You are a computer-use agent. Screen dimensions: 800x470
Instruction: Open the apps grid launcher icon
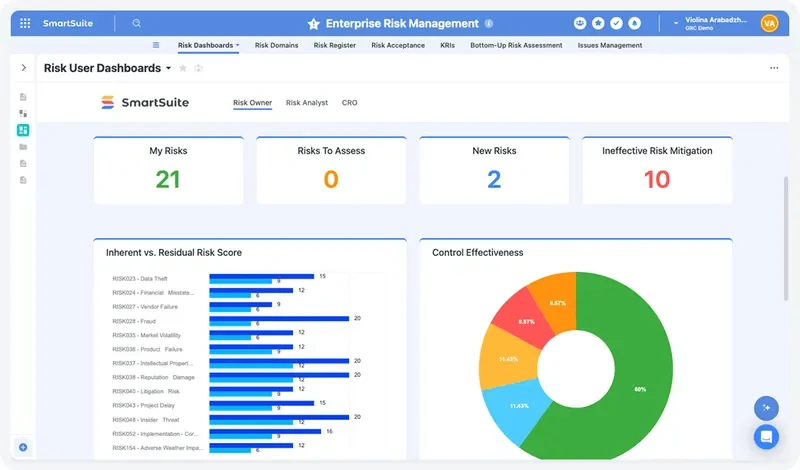click(25, 23)
